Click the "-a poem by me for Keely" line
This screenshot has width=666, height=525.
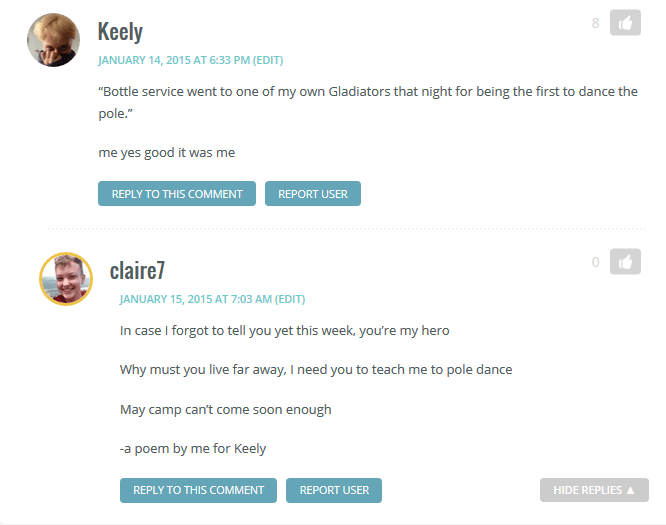coord(193,448)
